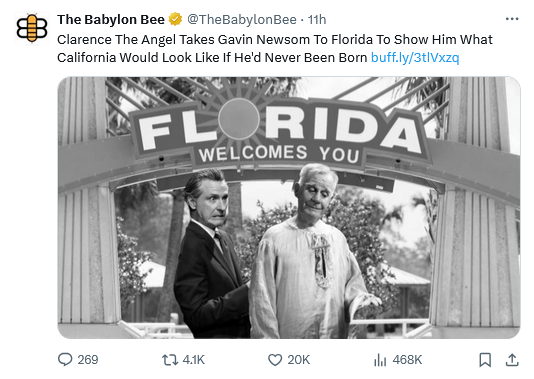
Task: Click the @TheBabylonBee handle
Action: (242, 20)
